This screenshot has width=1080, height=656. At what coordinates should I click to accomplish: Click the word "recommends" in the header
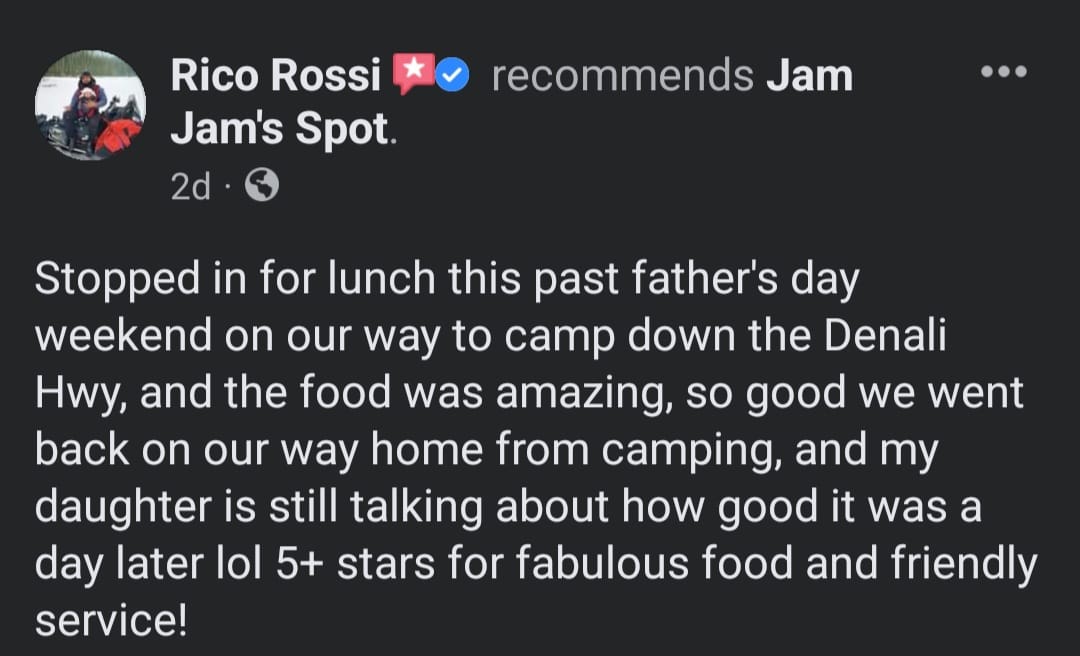622,76
